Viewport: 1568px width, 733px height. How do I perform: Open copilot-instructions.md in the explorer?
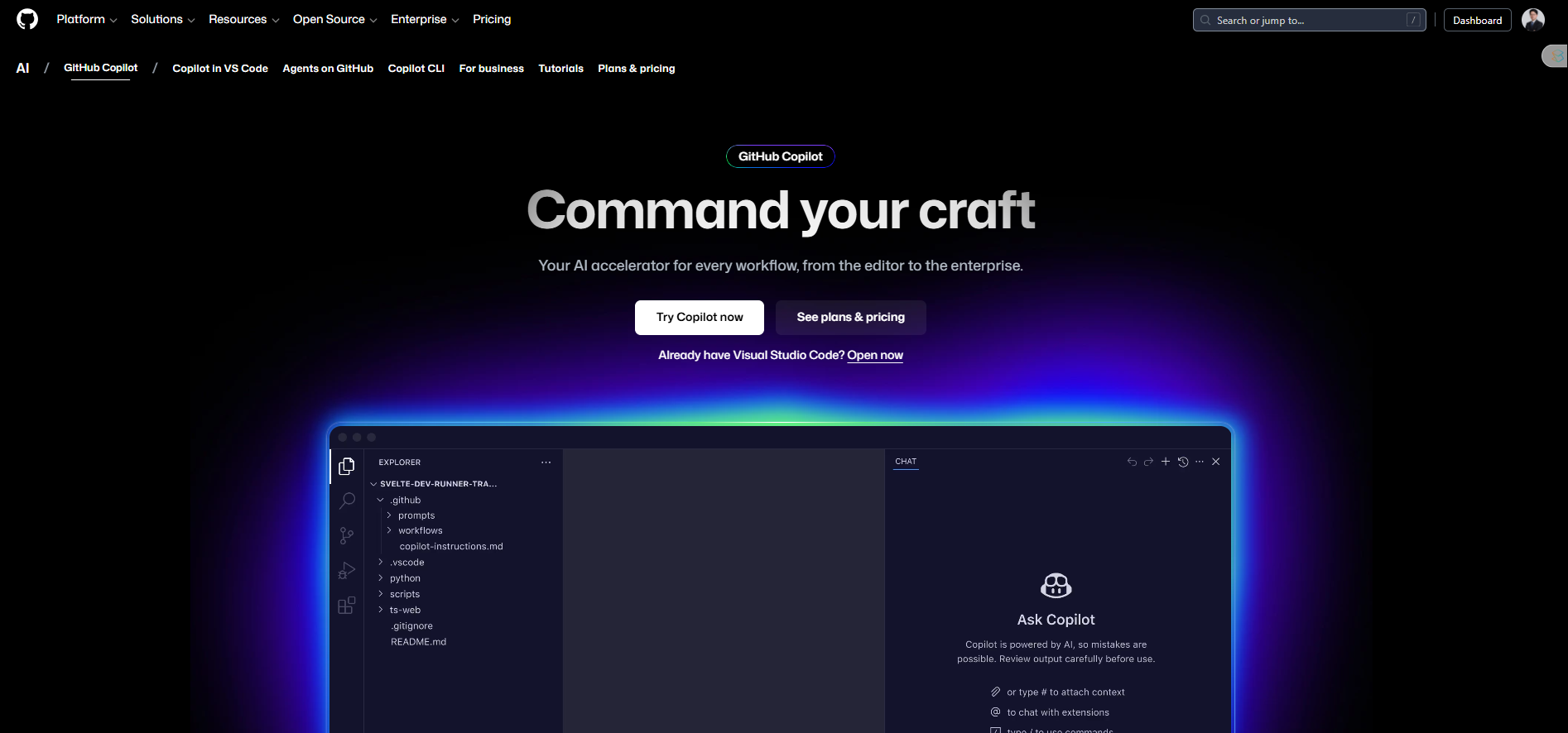pyautogui.click(x=451, y=546)
